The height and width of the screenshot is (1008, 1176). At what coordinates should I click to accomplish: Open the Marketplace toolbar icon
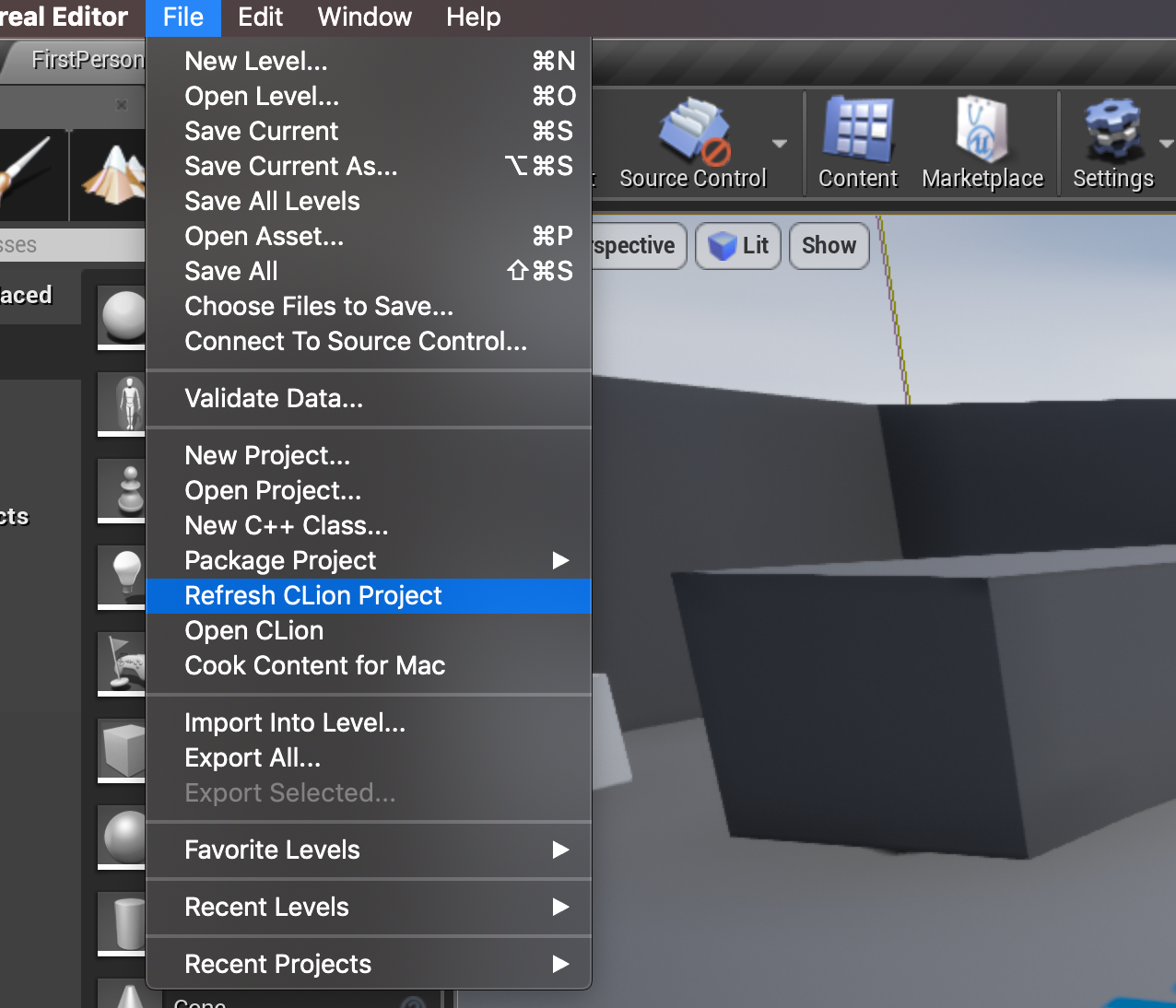pos(982,144)
